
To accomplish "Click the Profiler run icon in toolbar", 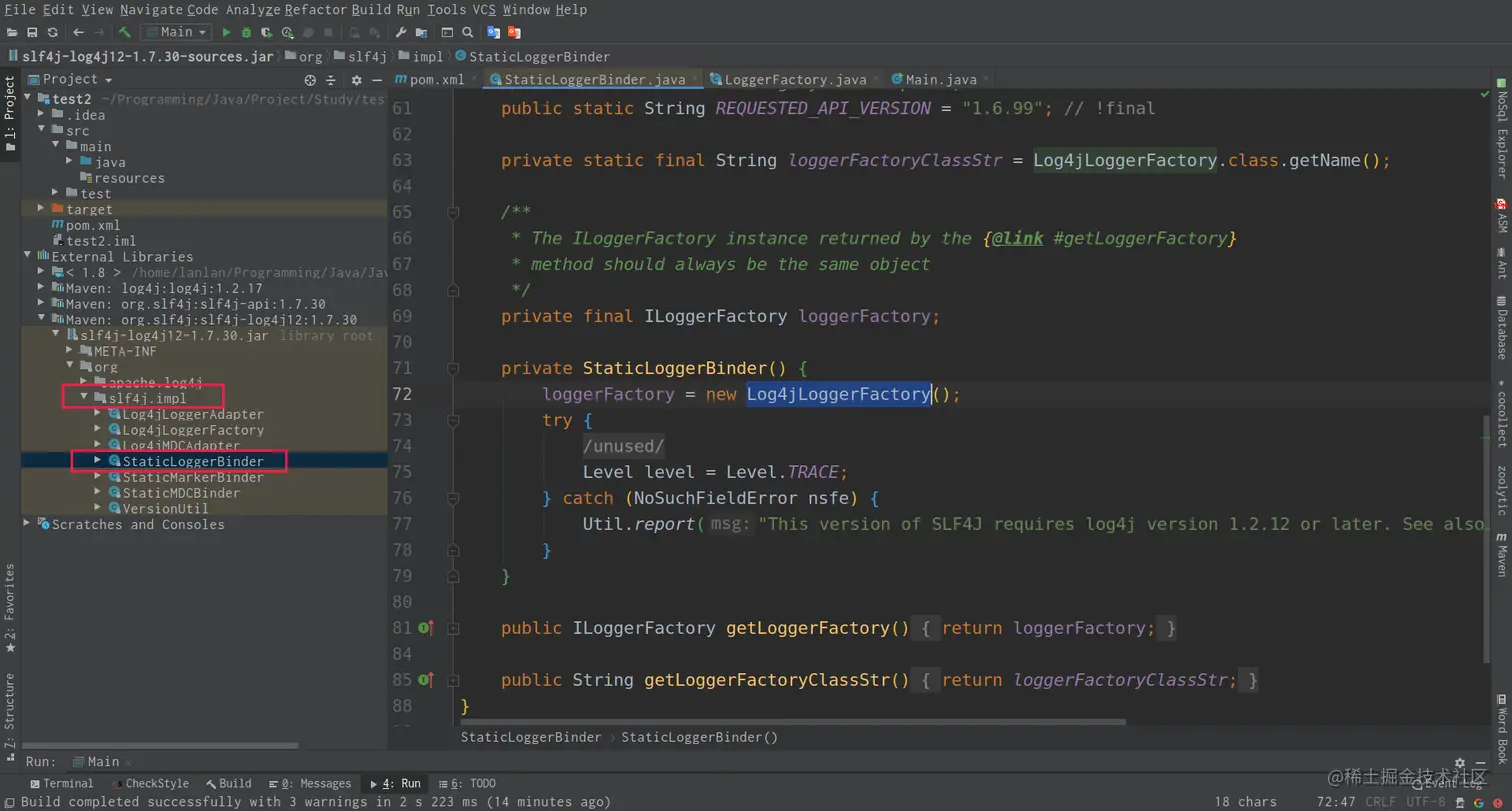I will (x=287, y=33).
